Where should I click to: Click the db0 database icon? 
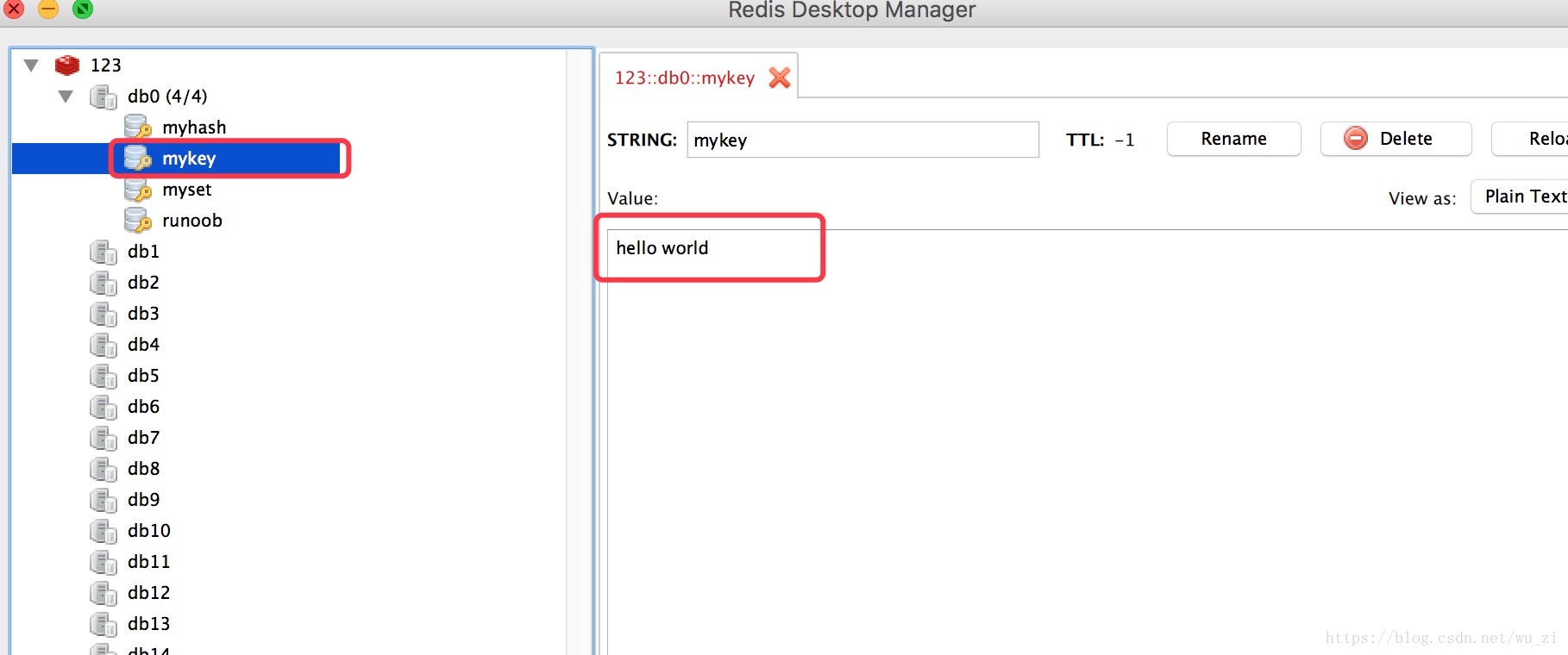click(x=103, y=97)
